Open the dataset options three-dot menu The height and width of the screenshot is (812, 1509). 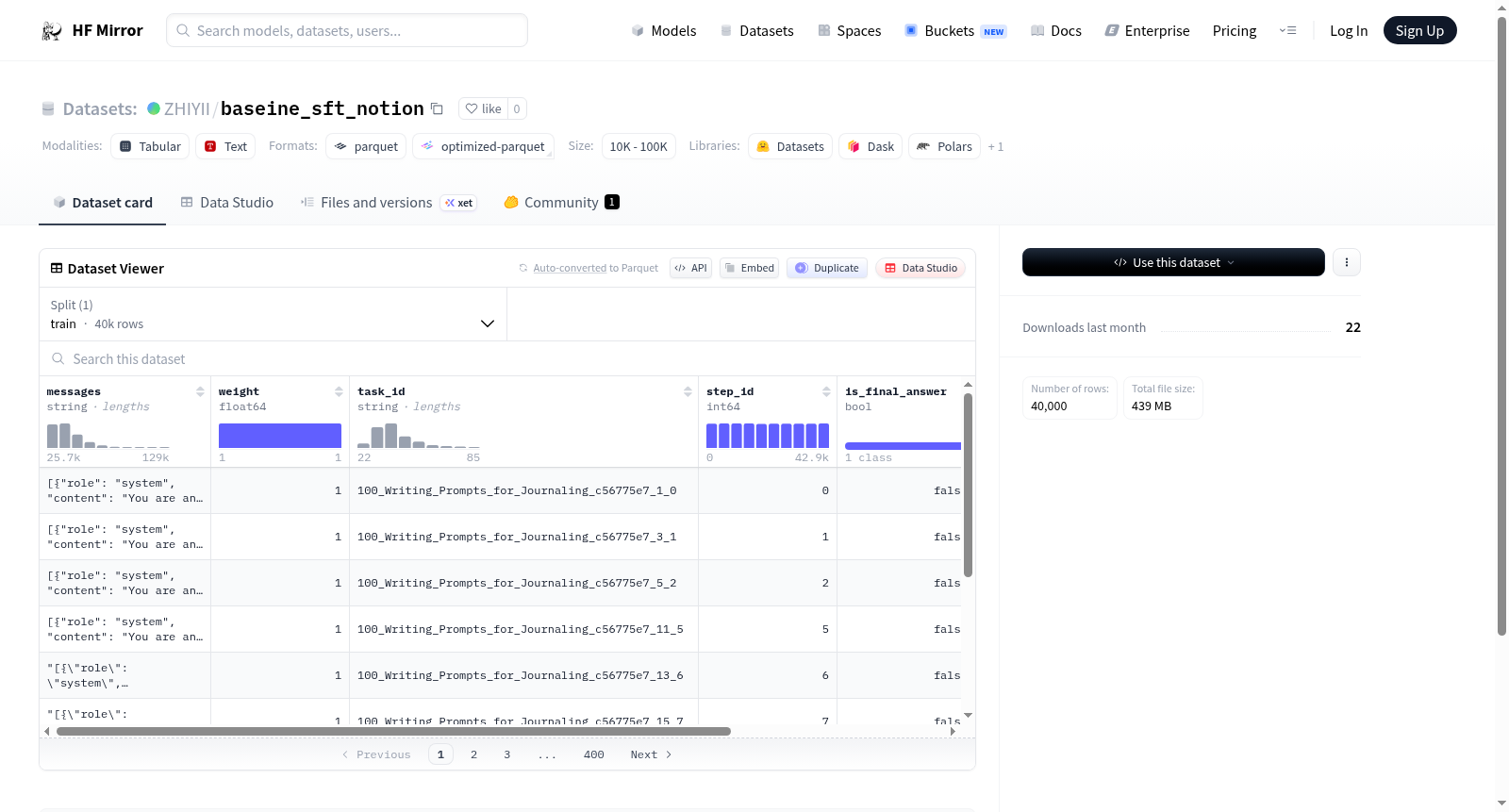(1347, 262)
